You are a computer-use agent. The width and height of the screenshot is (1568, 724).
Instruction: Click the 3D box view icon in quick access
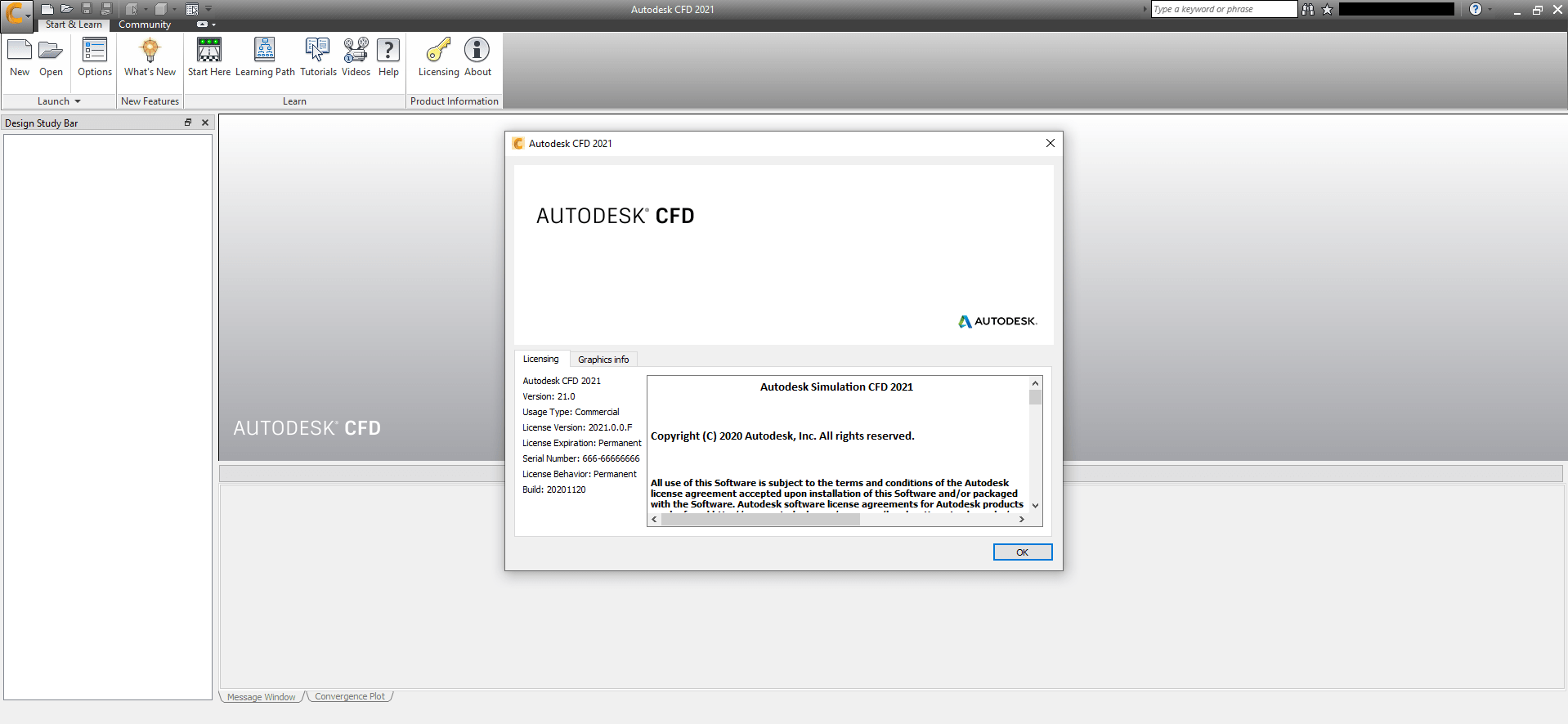pos(161,9)
